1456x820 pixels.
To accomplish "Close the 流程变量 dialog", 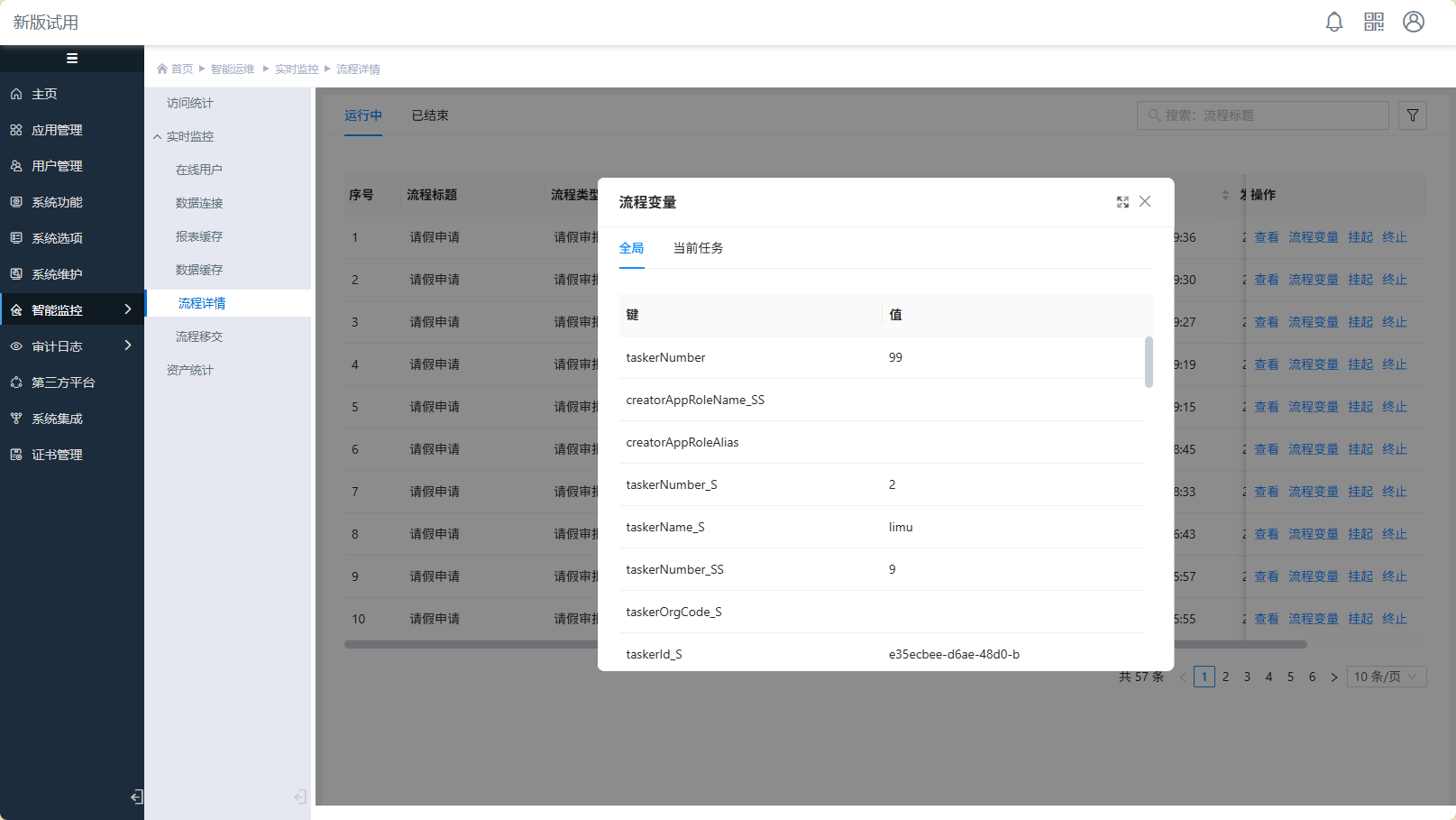I will tap(1145, 202).
